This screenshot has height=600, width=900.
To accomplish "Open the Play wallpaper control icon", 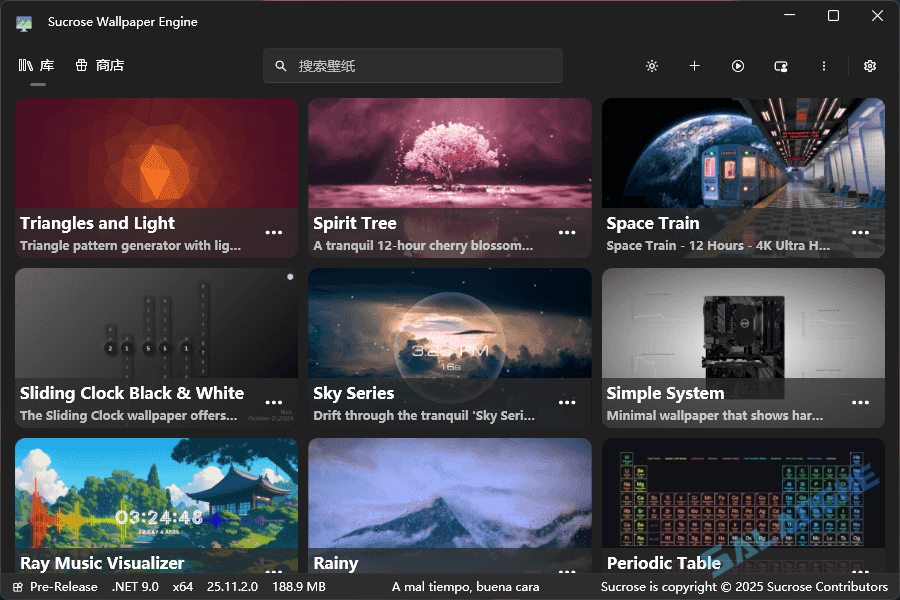I will pos(738,66).
